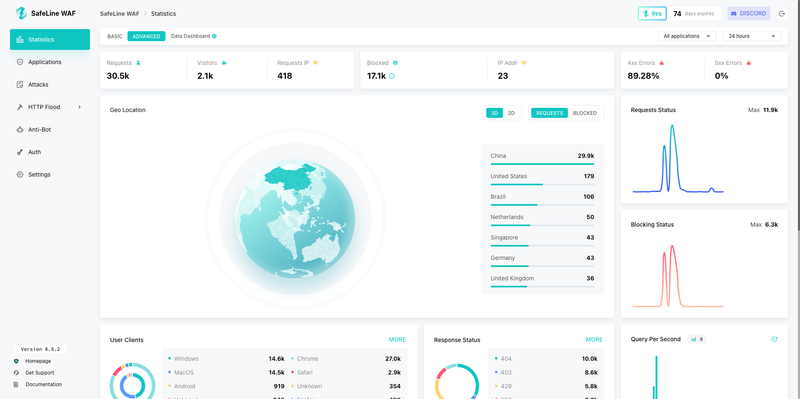
Task: Click the DISCORD button
Action: [748, 14]
